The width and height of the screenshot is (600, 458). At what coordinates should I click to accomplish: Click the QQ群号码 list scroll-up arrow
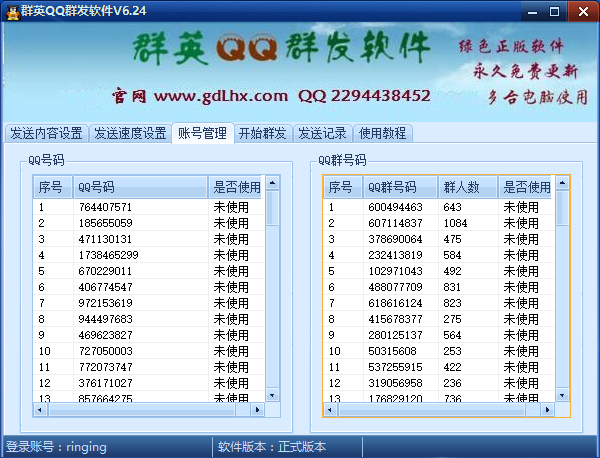562,183
